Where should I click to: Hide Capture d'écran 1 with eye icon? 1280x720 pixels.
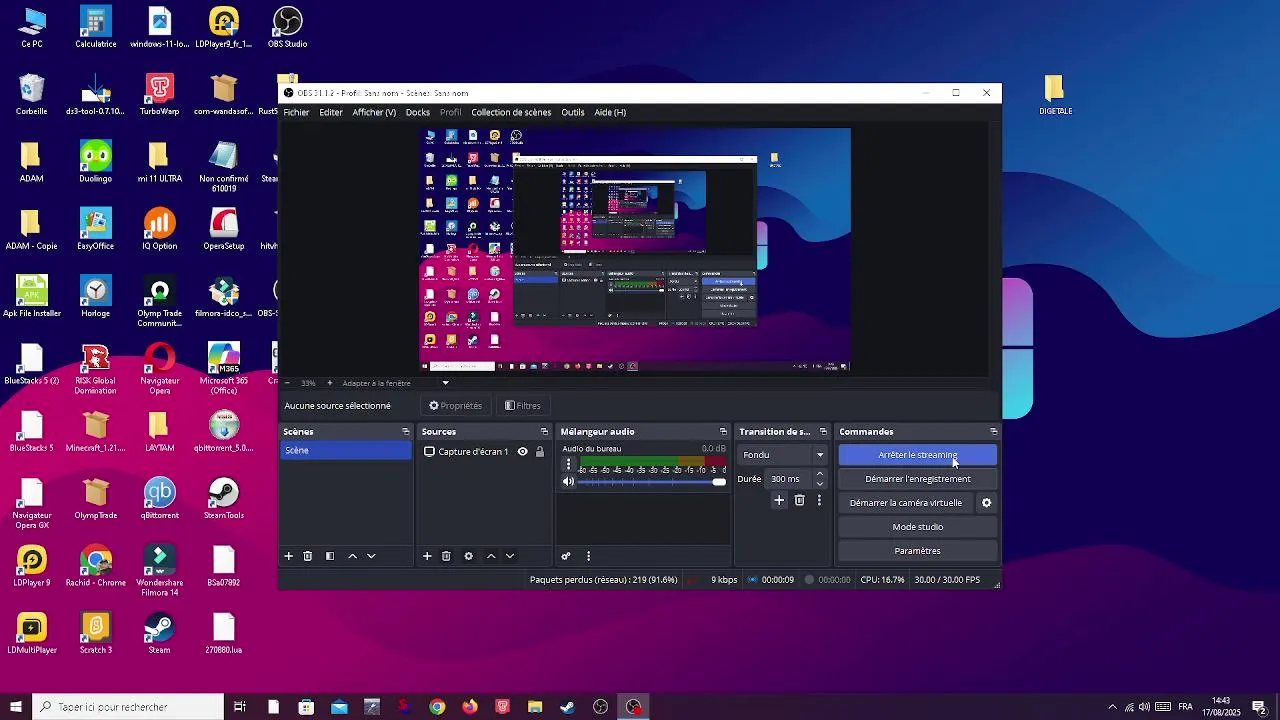pos(522,452)
